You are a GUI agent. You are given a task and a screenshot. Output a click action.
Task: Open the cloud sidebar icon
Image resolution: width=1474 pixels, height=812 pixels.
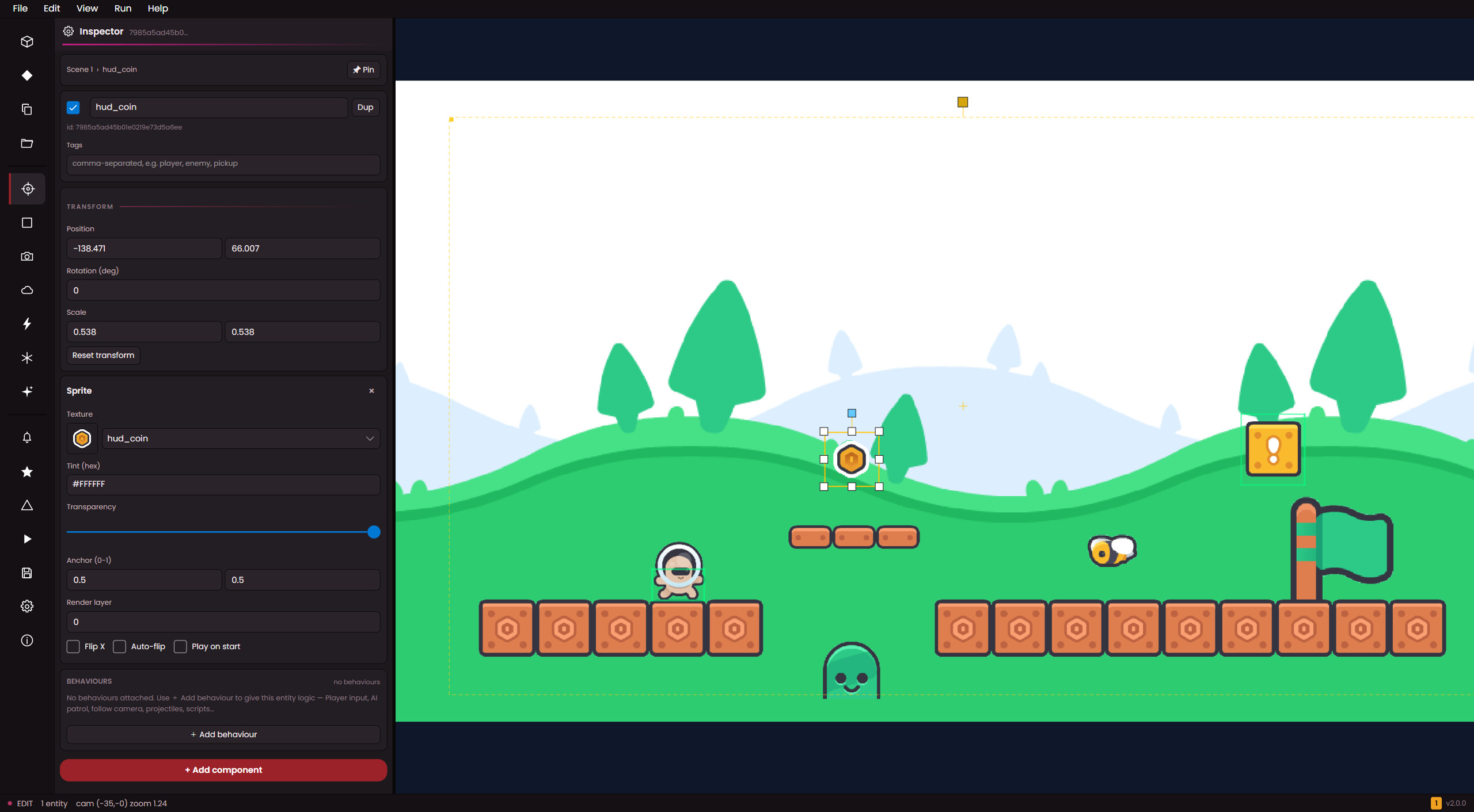(x=27, y=290)
